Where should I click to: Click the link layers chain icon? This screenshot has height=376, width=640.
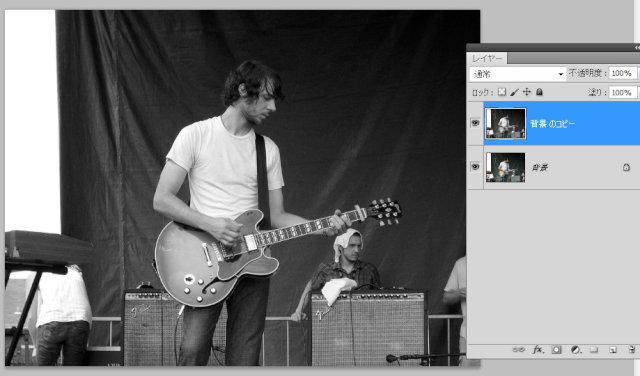[518, 350]
